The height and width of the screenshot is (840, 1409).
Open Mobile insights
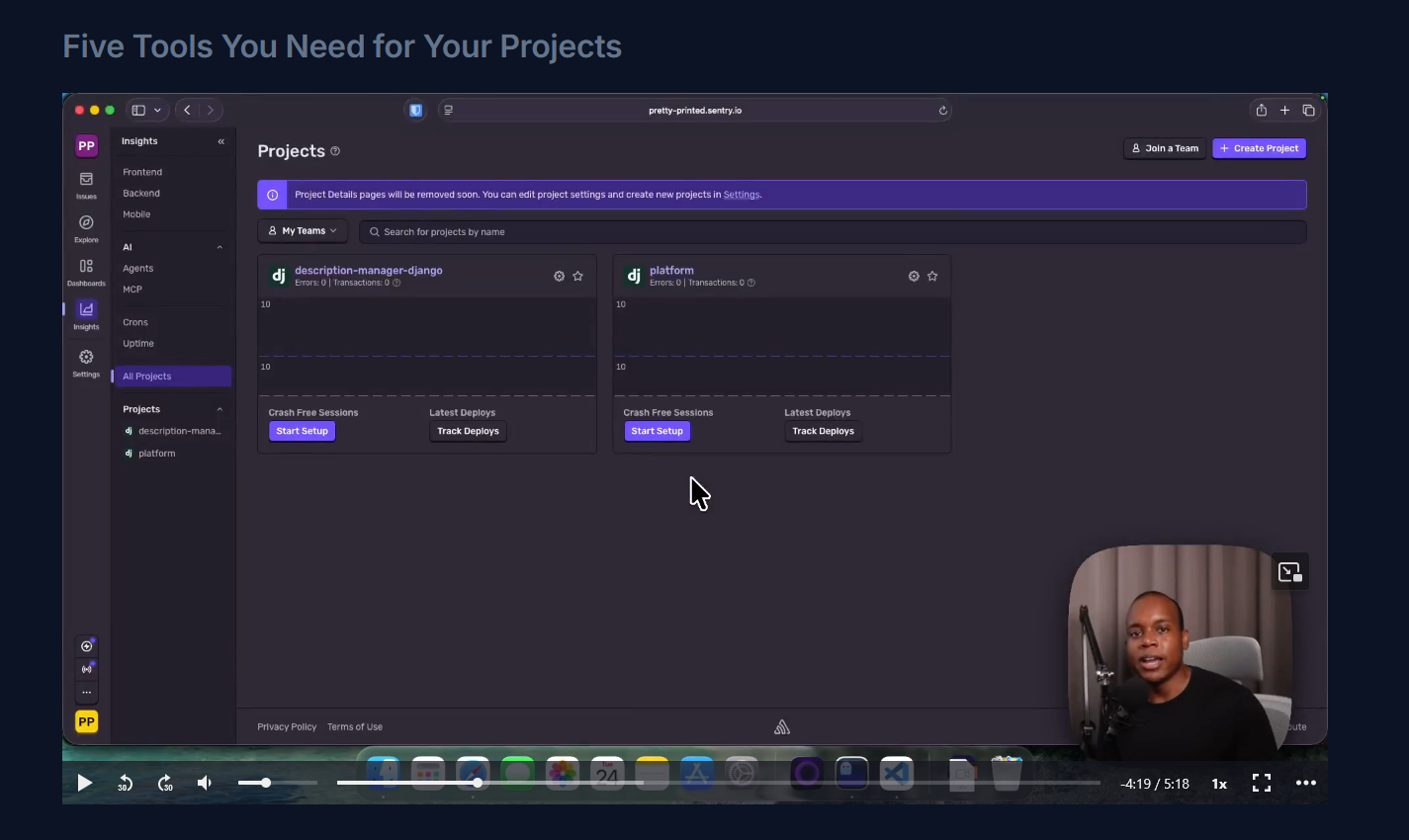coord(136,213)
